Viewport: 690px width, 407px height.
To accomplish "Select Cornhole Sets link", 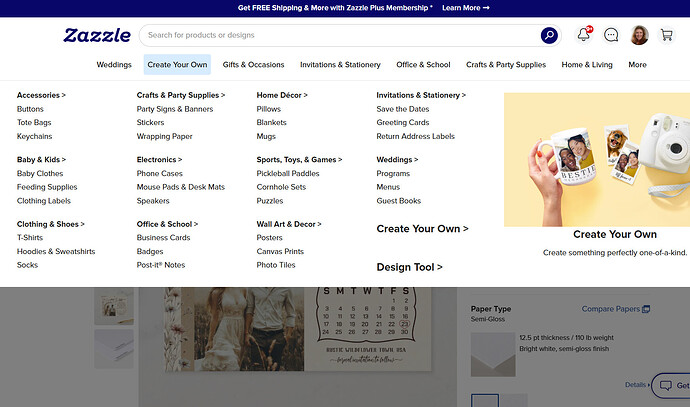I will (x=281, y=187).
